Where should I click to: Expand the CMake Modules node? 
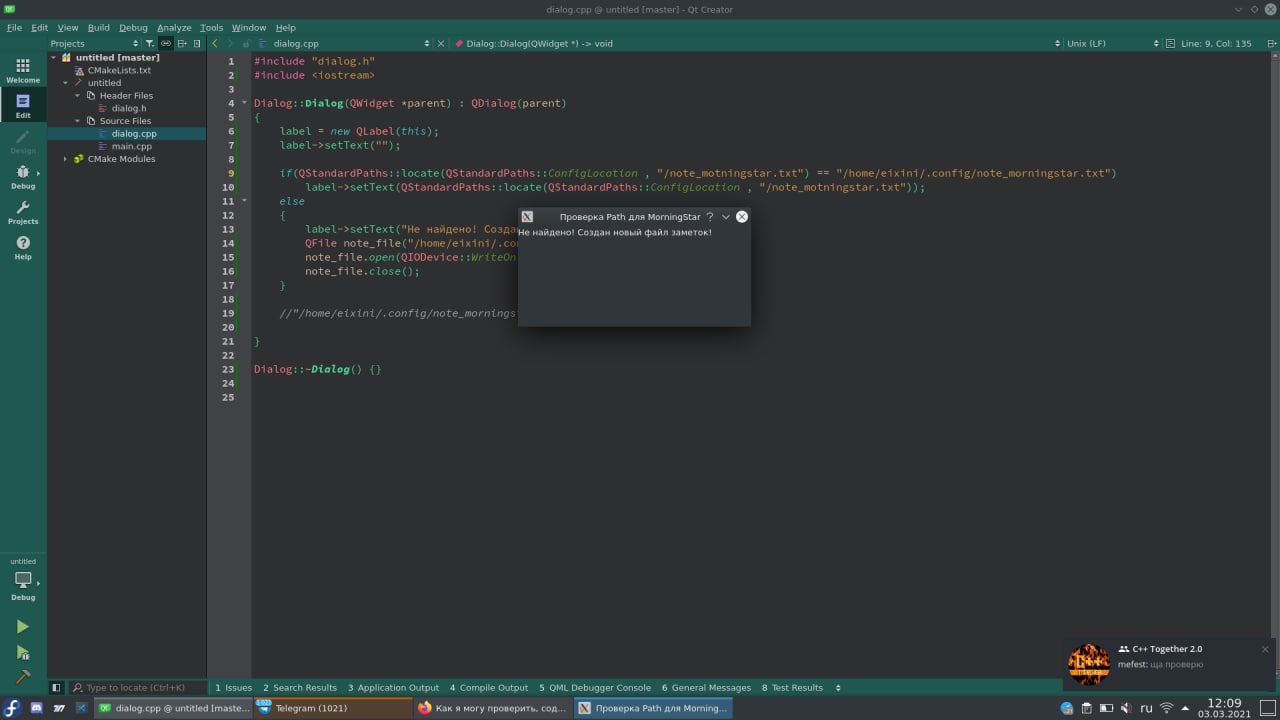(66, 159)
